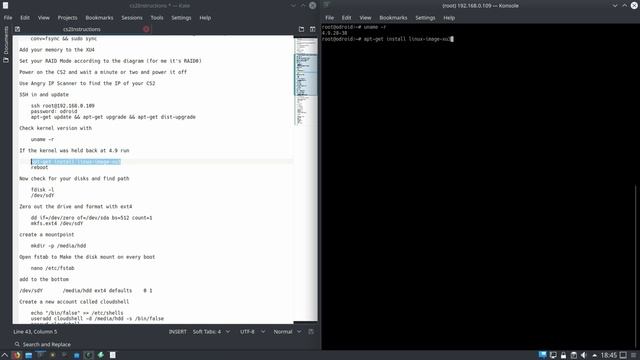Click the blue monitor tray icon
This screenshot has width=640, height=360.
[x=542, y=355]
